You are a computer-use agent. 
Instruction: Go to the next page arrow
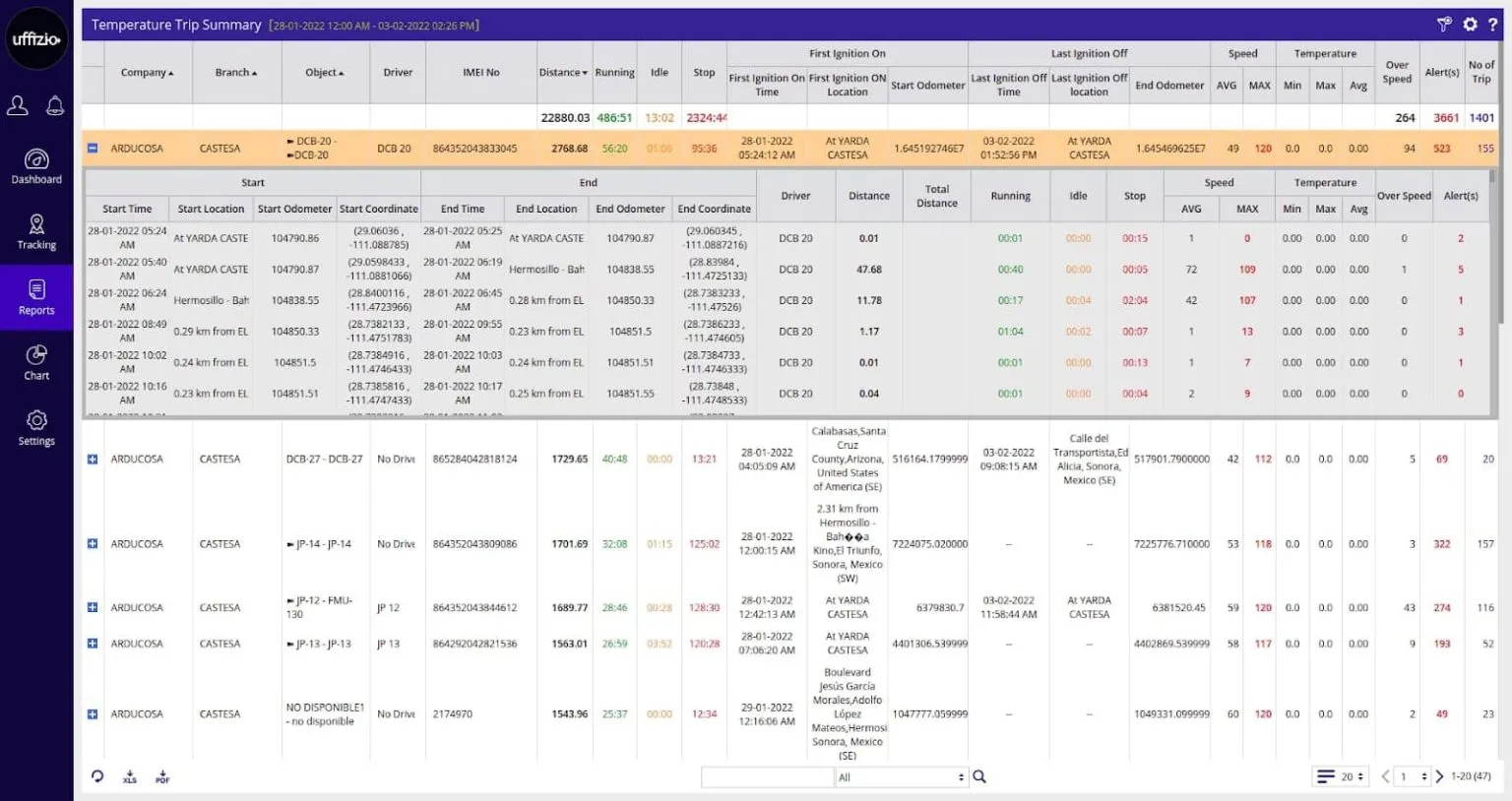coord(1439,776)
